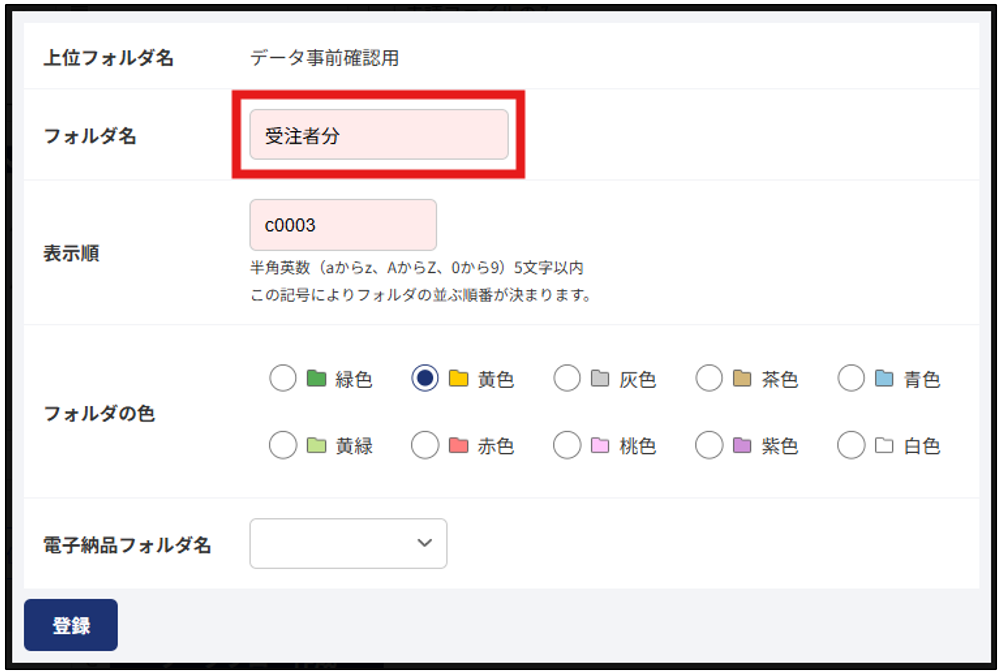Choose the 赤色 radio button
Viewport: 999px width, 672px height.
coord(425,445)
